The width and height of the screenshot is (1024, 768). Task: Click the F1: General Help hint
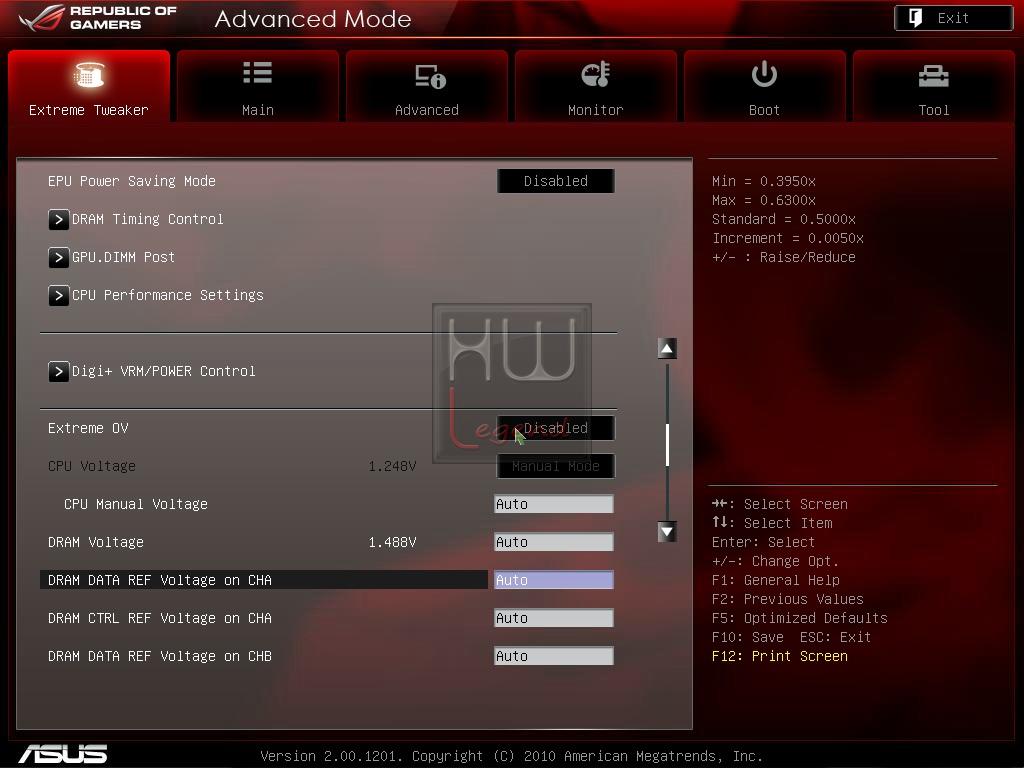776,581
